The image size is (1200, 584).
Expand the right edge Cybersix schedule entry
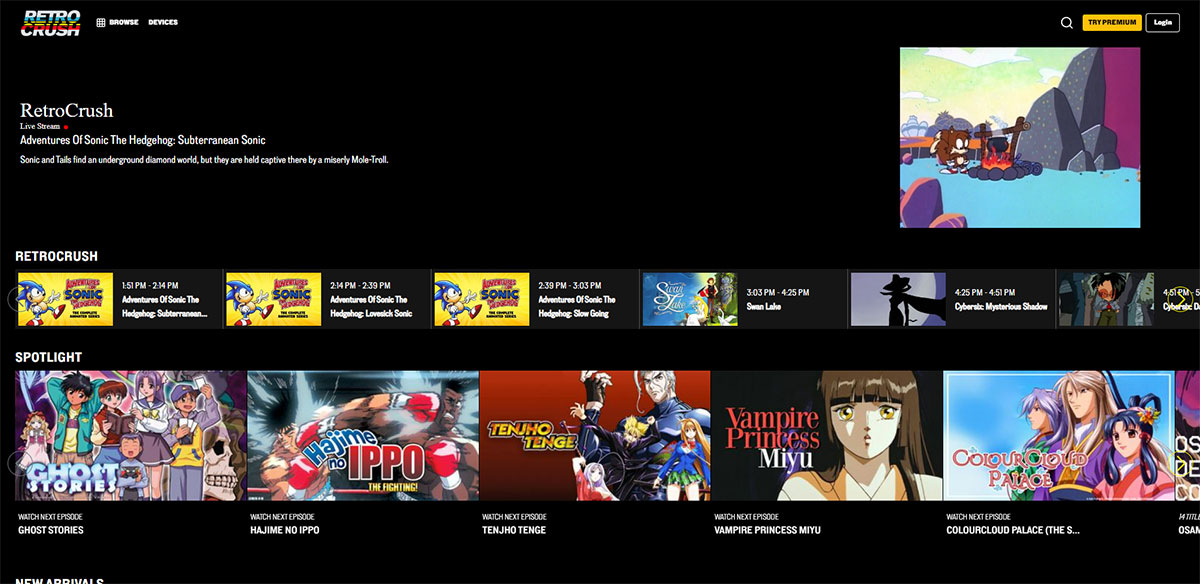[x=1105, y=298]
